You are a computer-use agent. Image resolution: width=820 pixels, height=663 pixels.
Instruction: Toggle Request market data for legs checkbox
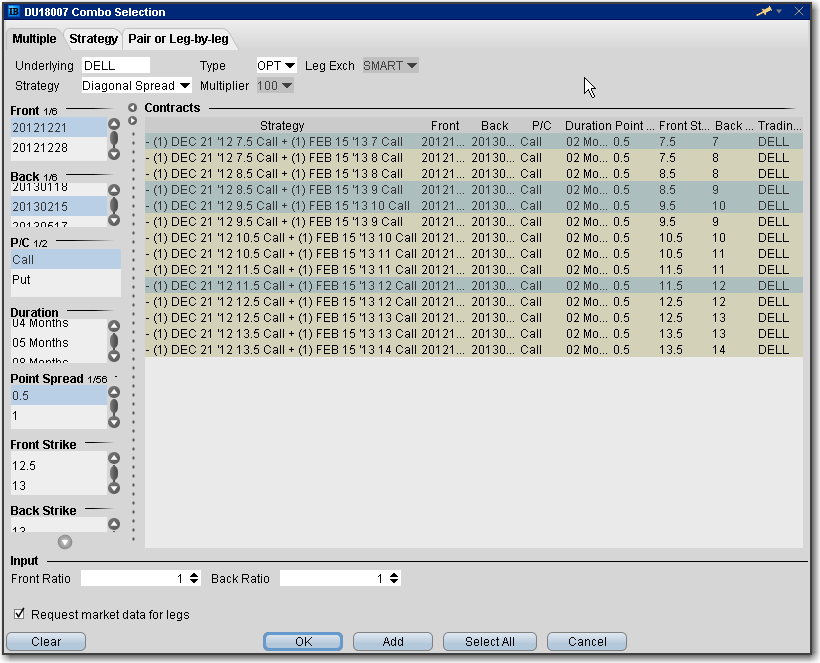tap(20, 614)
